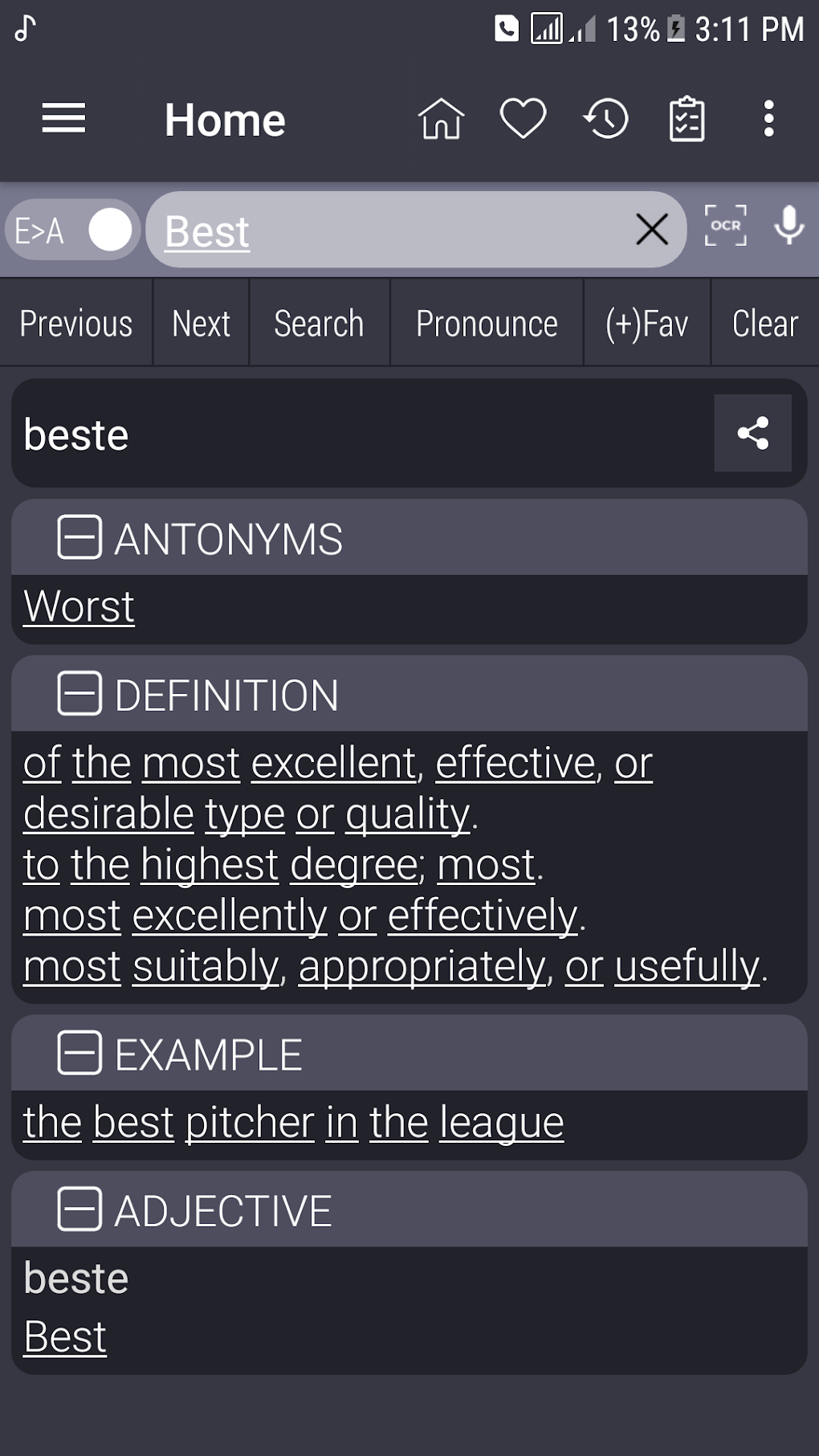Collapse the ADJECTIVE section
Image resolution: width=819 pixels, height=1456 pixels.
click(x=79, y=1209)
